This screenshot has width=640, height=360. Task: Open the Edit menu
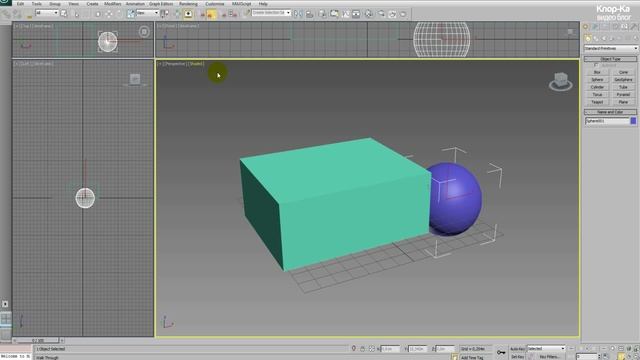(20, 4)
